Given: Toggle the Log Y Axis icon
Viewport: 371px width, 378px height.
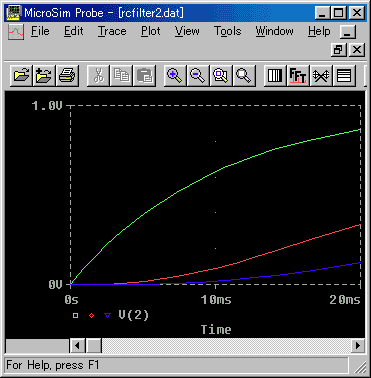Looking at the screenshot, I should pyautogui.click(x=344, y=75).
